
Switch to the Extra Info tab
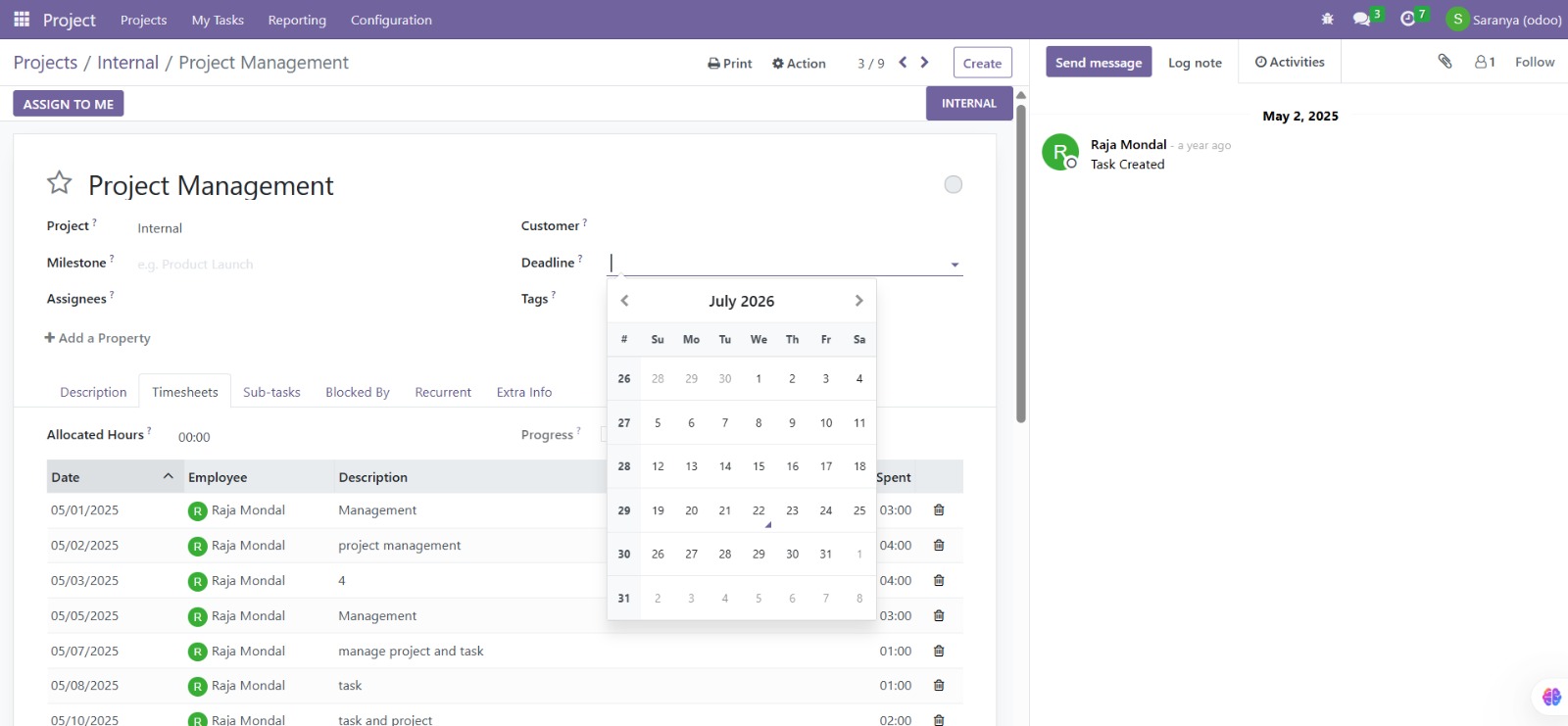pyautogui.click(x=524, y=392)
